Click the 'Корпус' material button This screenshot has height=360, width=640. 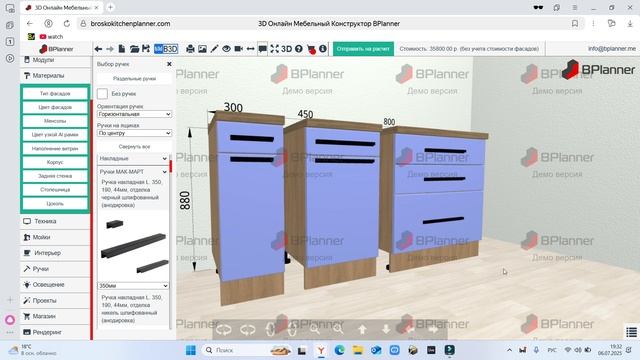(55, 162)
